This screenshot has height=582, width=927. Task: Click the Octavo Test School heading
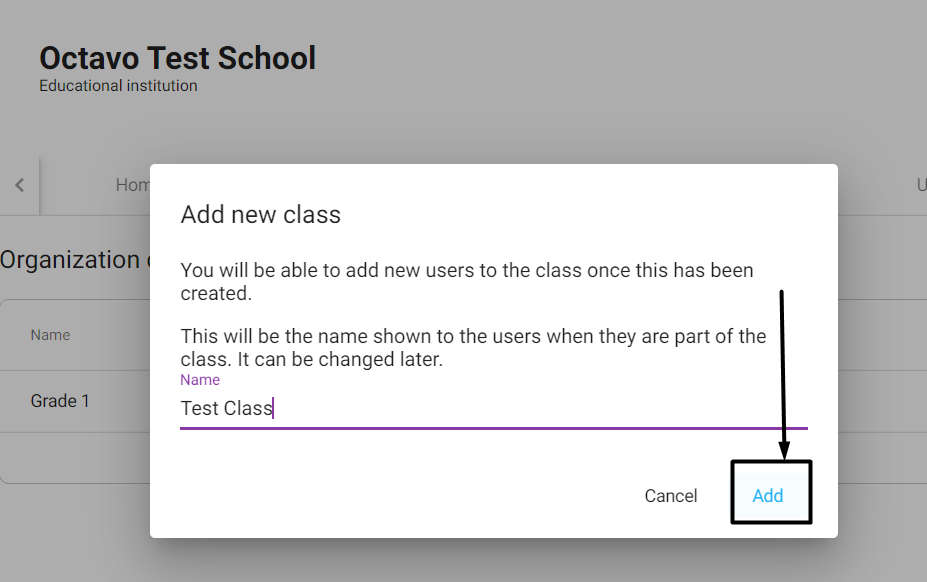pyautogui.click(x=177, y=58)
